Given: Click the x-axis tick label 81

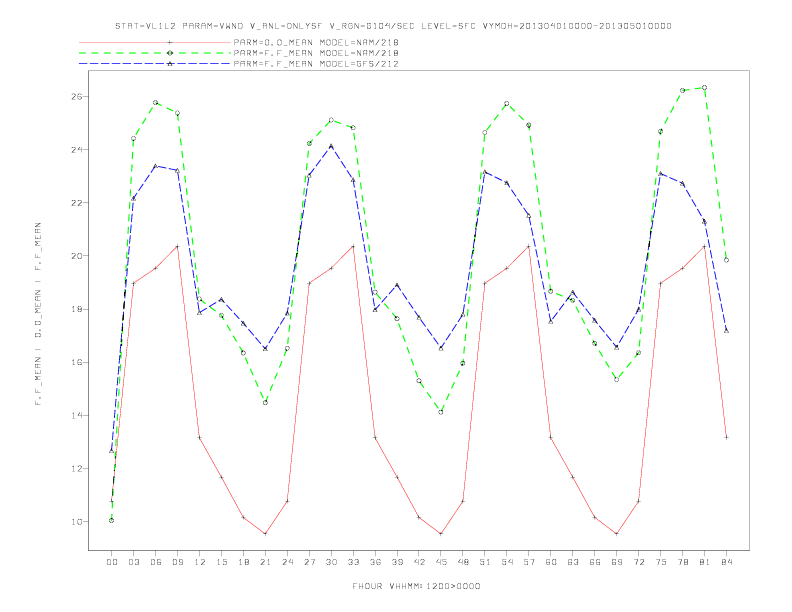Looking at the screenshot, I should click(x=705, y=562).
